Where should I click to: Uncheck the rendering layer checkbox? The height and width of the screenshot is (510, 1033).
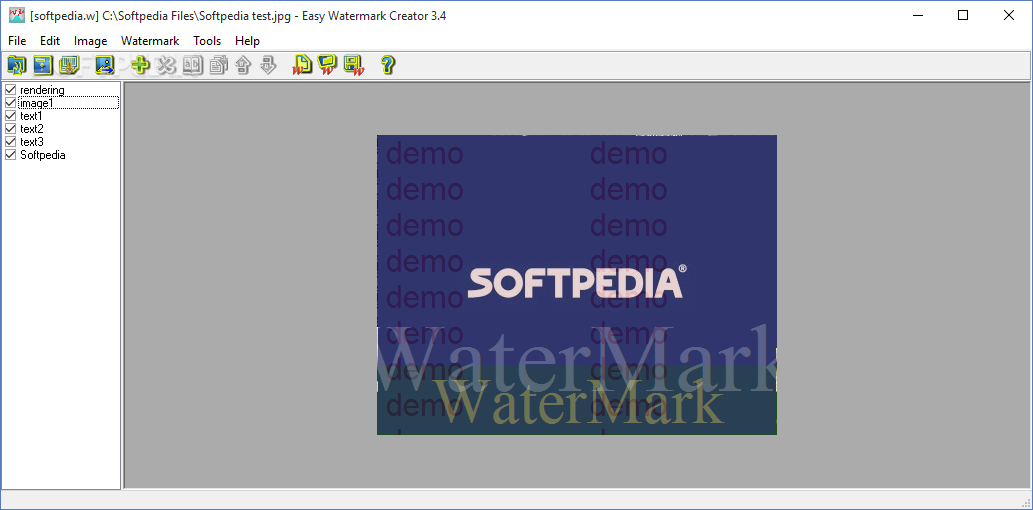click(11, 90)
